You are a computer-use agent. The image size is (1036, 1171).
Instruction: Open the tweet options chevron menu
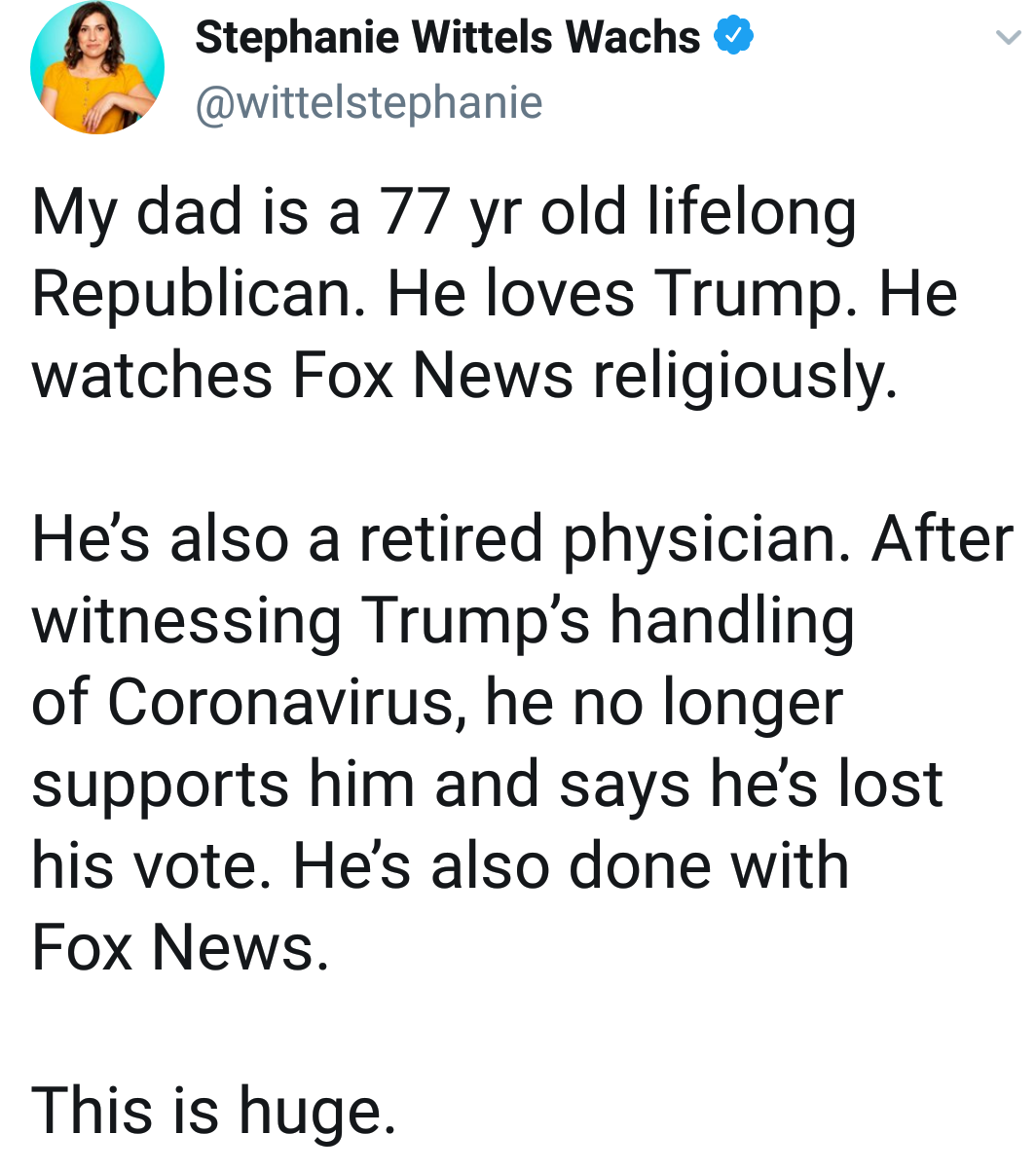(1007, 38)
